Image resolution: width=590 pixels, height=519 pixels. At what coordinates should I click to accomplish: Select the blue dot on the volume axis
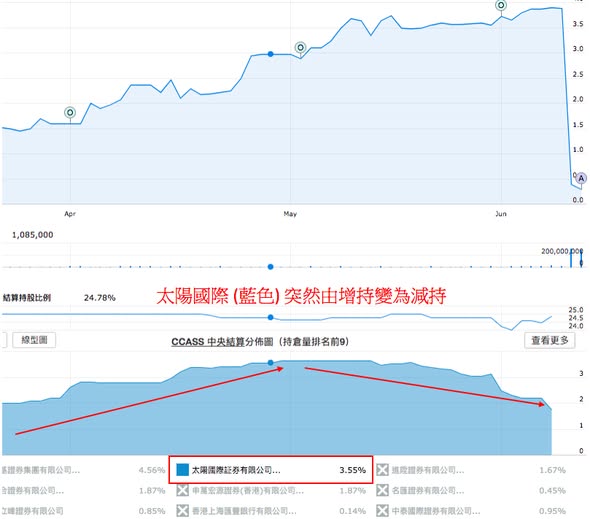(271, 267)
